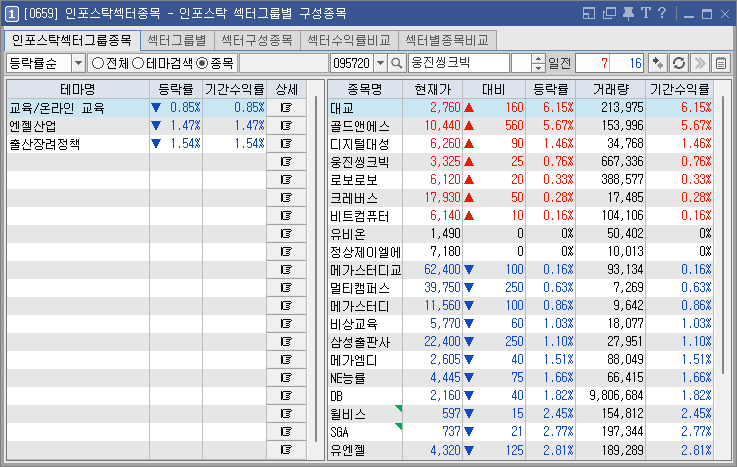This screenshot has height=467, width=737.
Task: Select the SGA stock row
Action: (520, 432)
